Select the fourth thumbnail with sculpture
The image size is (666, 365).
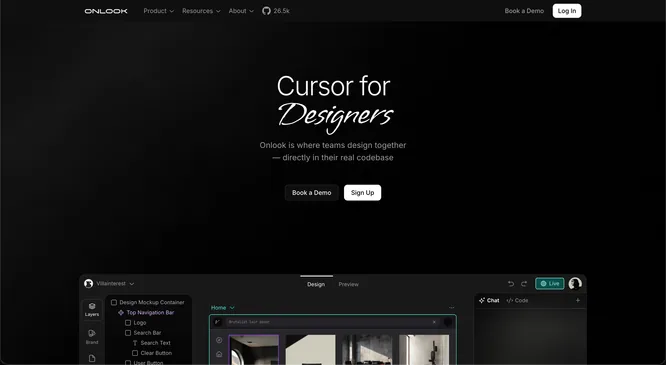(x=424, y=350)
